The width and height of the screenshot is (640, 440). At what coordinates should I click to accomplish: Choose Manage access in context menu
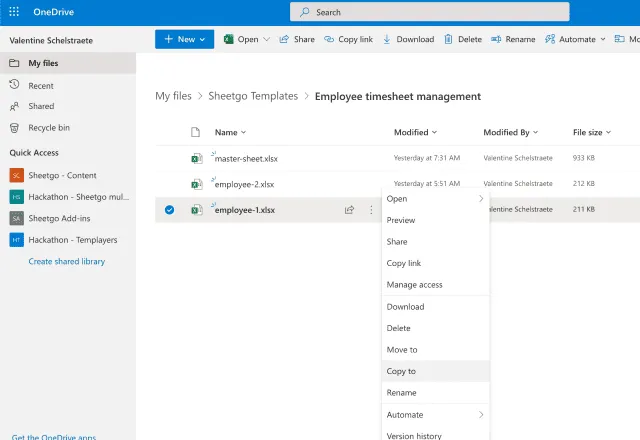click(436, 285)
